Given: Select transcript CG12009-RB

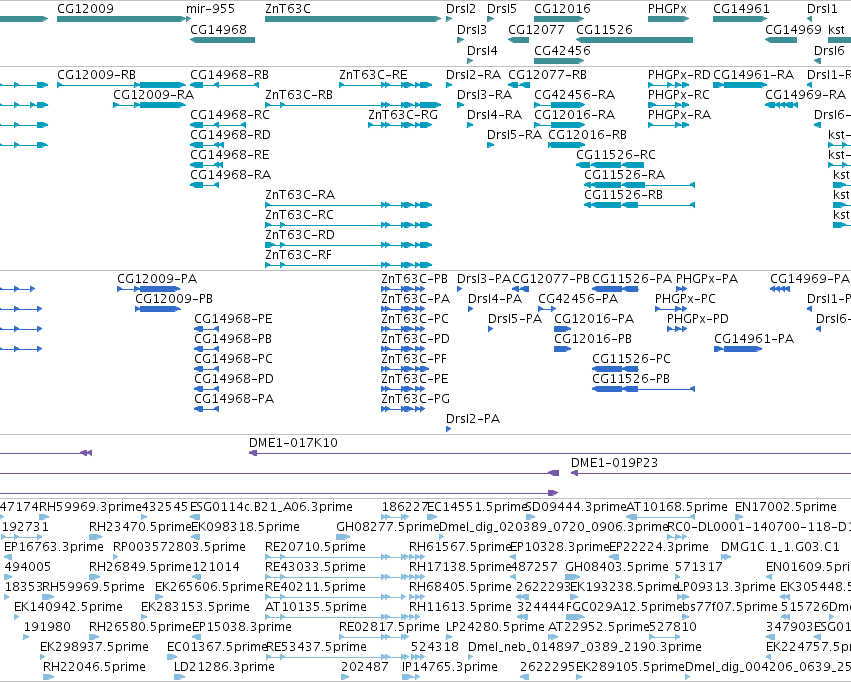Looking at the screenshot, I should [x=97, y=74].
